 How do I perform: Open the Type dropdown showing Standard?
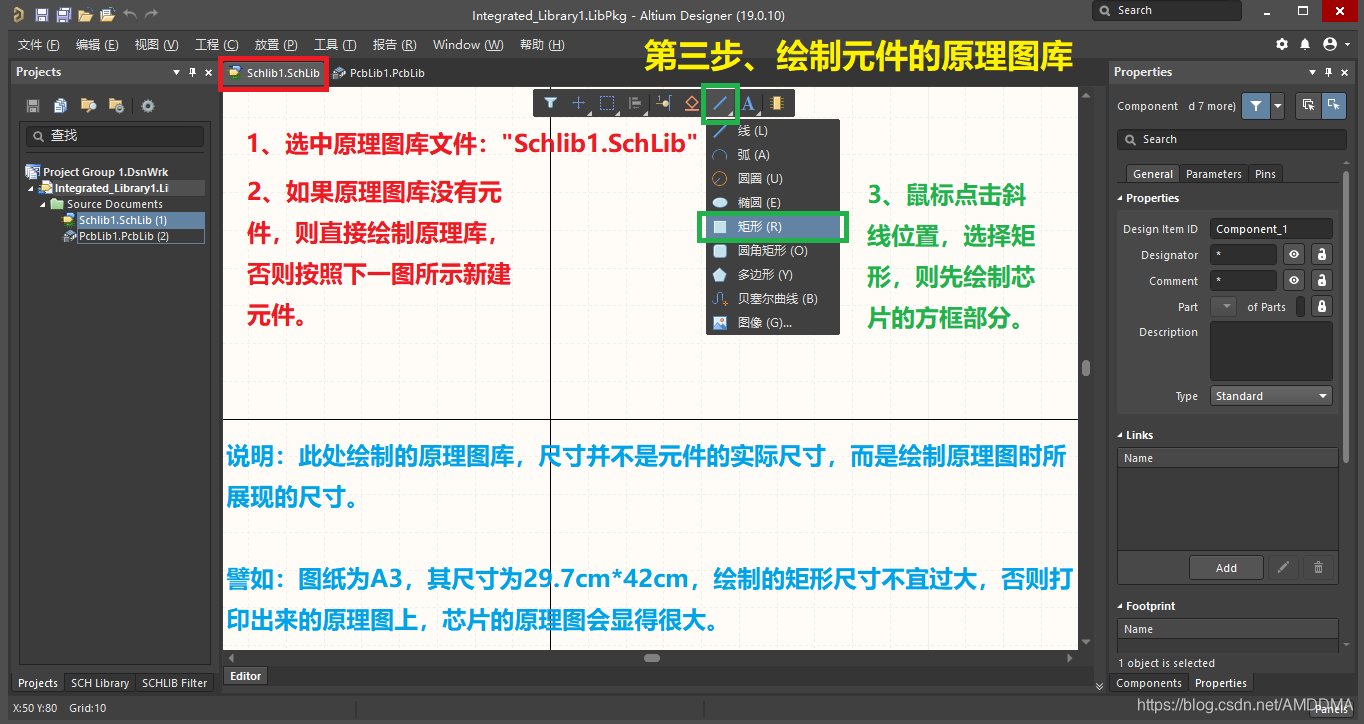[1271, 396]
